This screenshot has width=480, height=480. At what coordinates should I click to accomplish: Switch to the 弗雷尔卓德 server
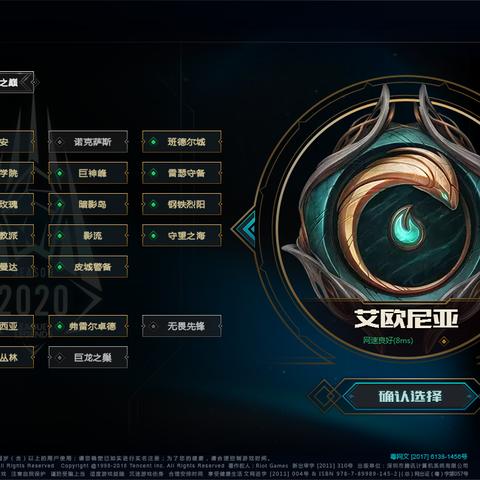pos(88,326)
